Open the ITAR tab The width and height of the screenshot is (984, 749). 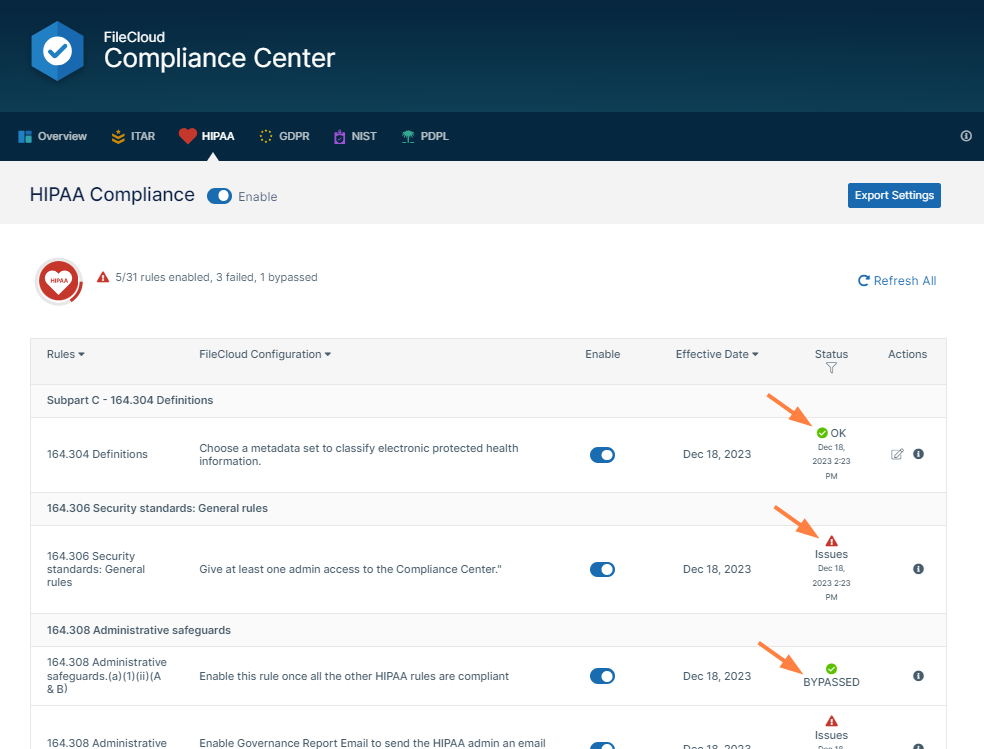click(133, 136)
